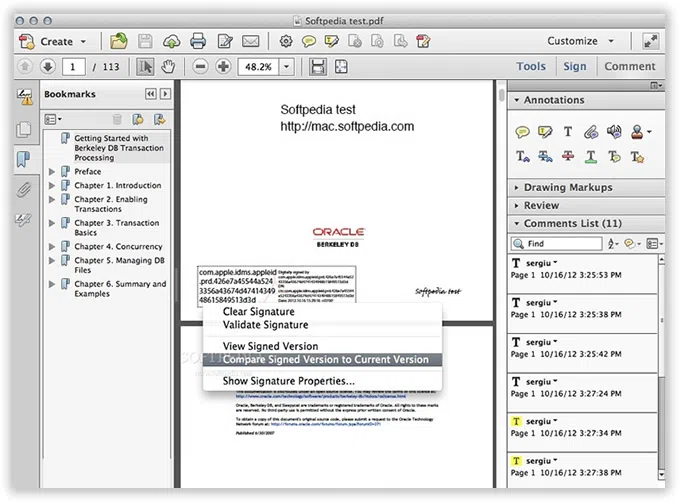Go to previous page arrow
This screenshot has height=502, width=679.
(25, 67)
